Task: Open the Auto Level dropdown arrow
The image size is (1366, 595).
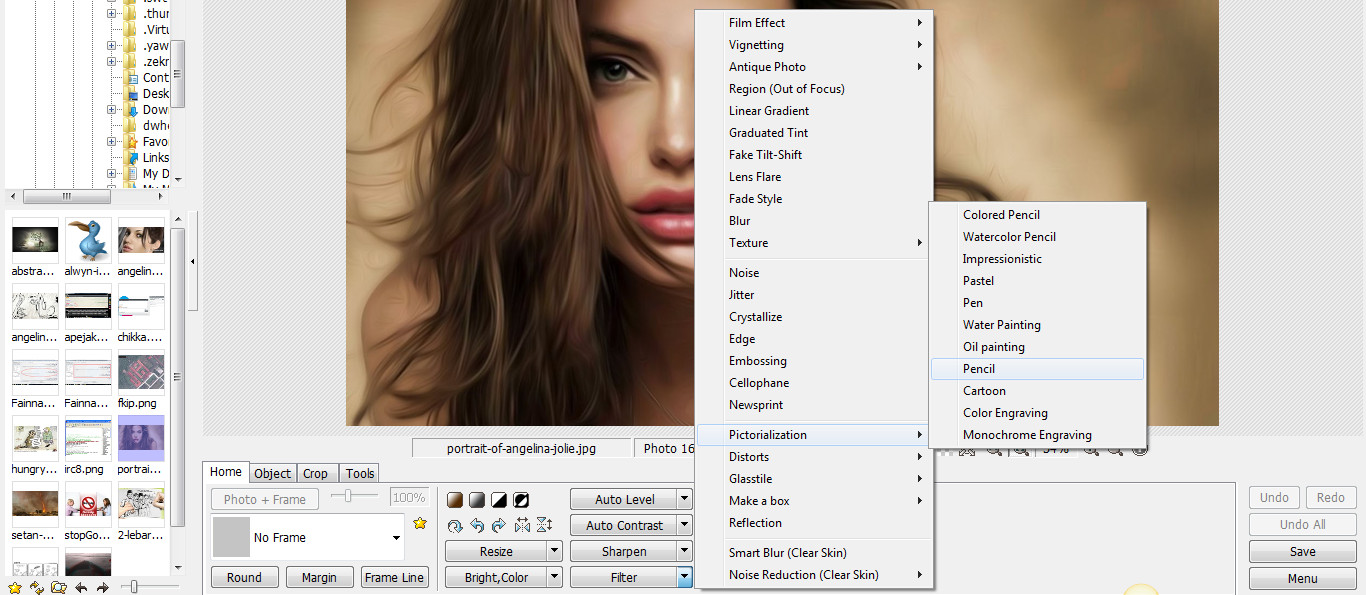Action: tap(684, 499)
